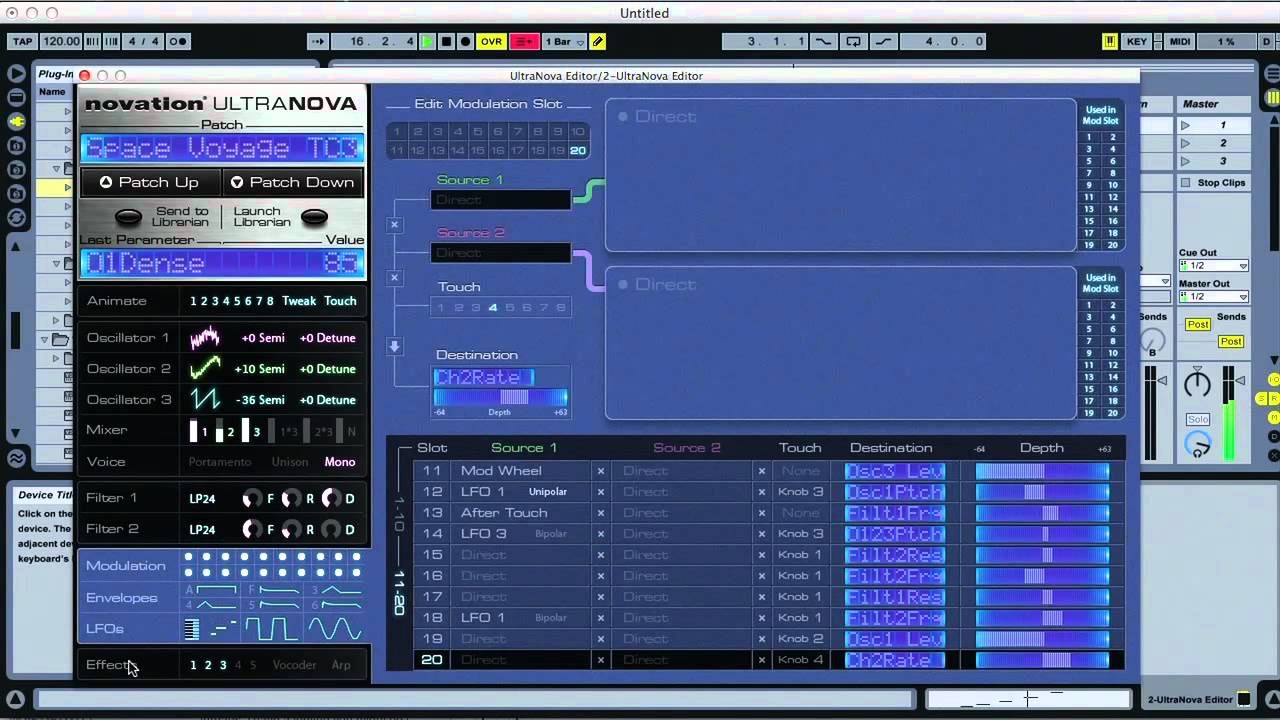Open the Envelopes section in UltraNova editor

point(122,597)
